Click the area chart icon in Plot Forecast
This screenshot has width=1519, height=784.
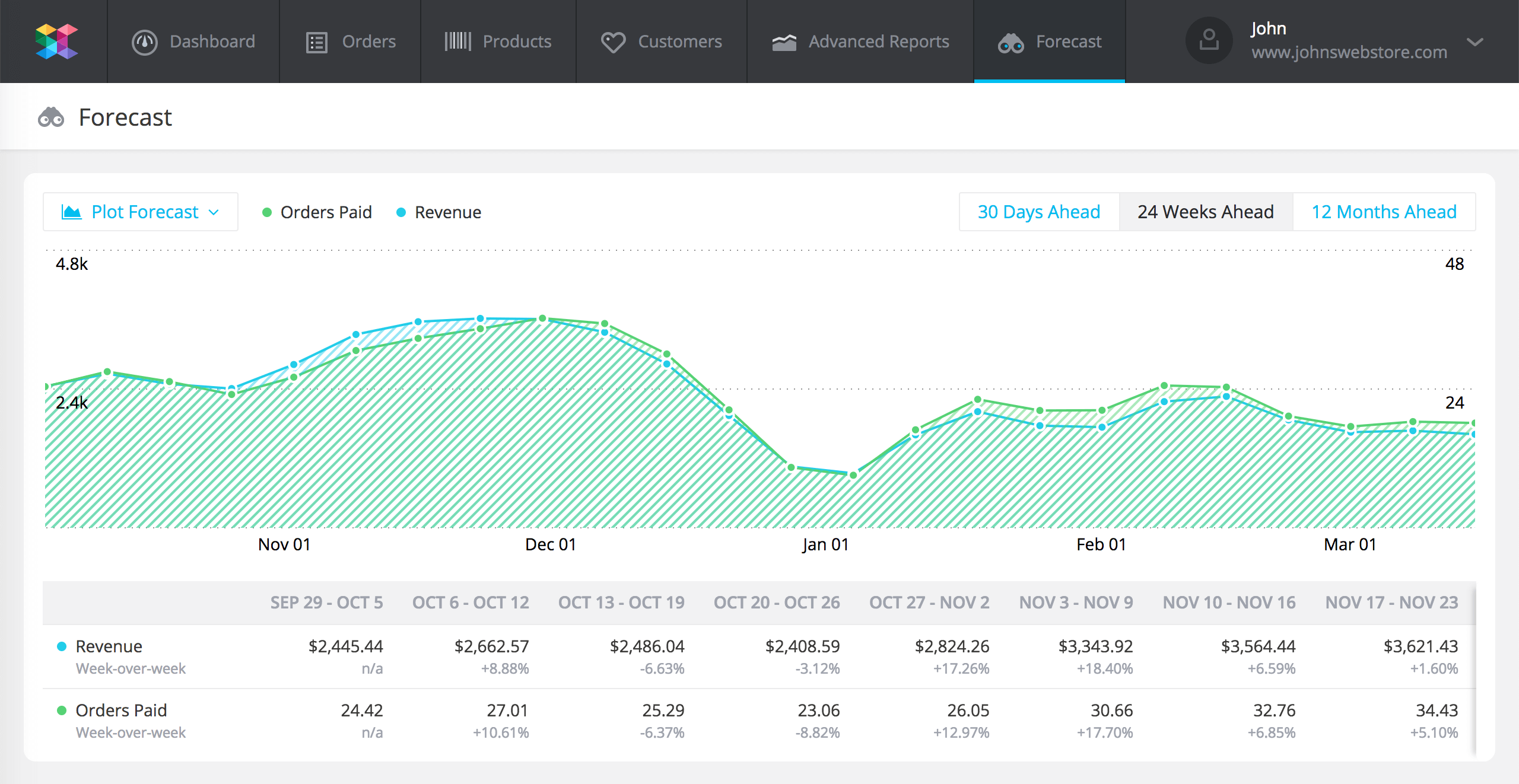tap(72, 212)
